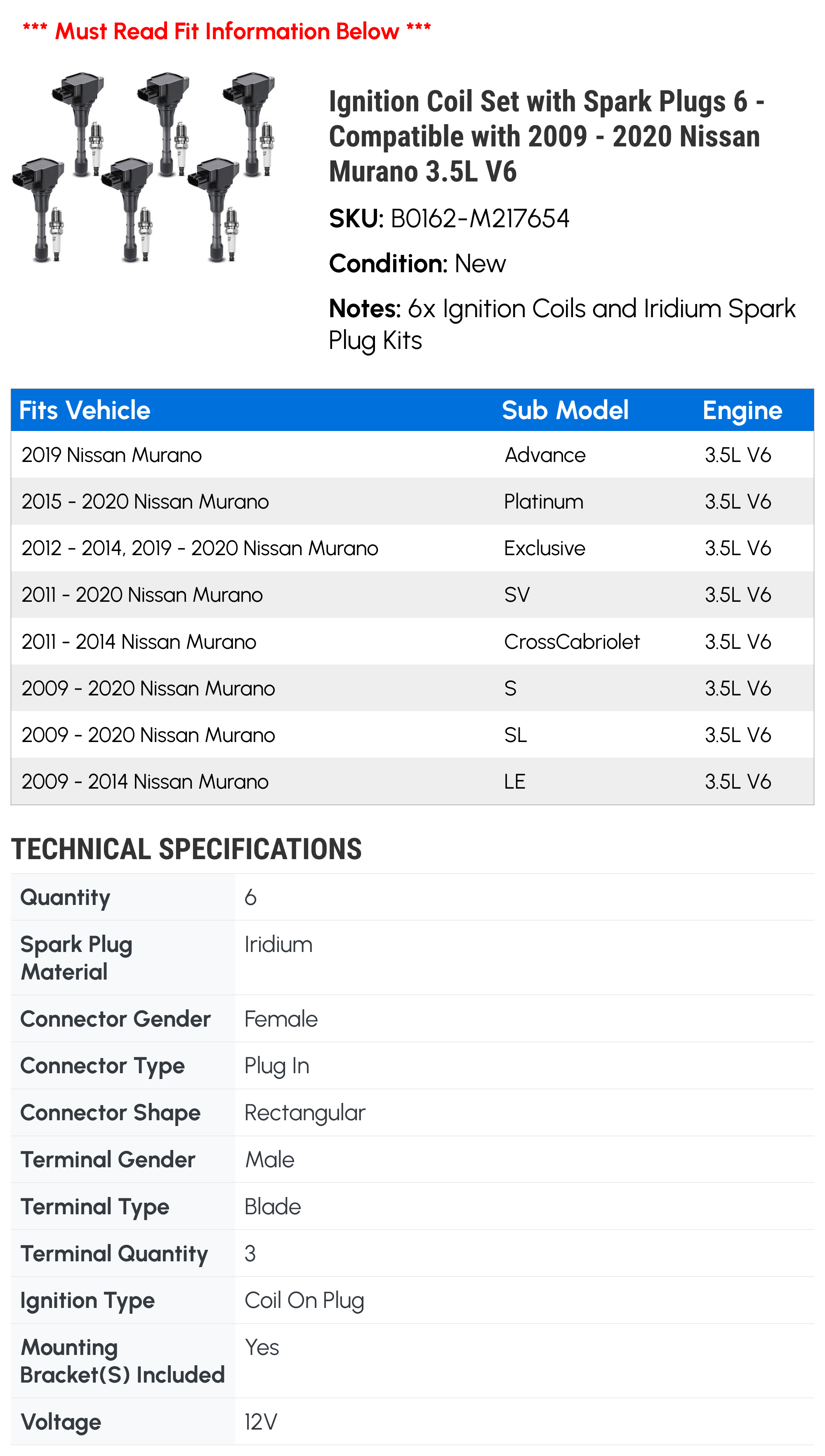Click the Connector Shape Rectangular value
This screenshot has height=1456, width=825.
click(305, 1113)
